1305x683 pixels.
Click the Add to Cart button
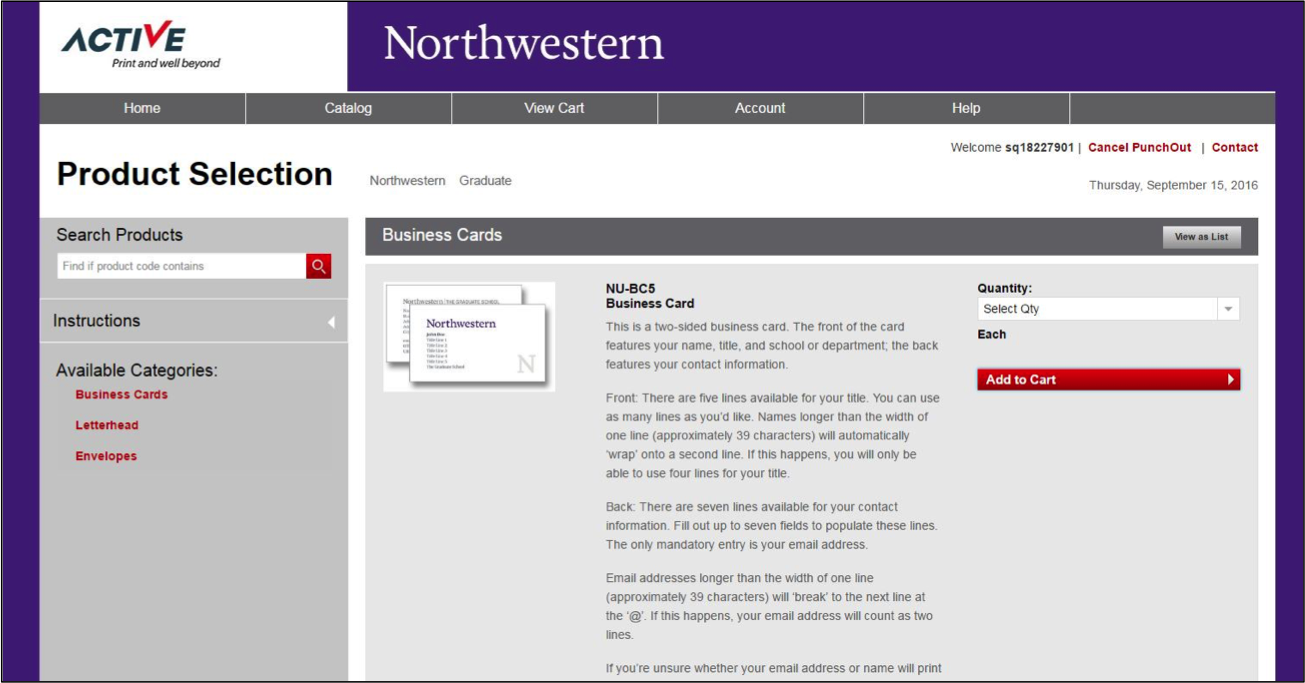(1108, 379)
